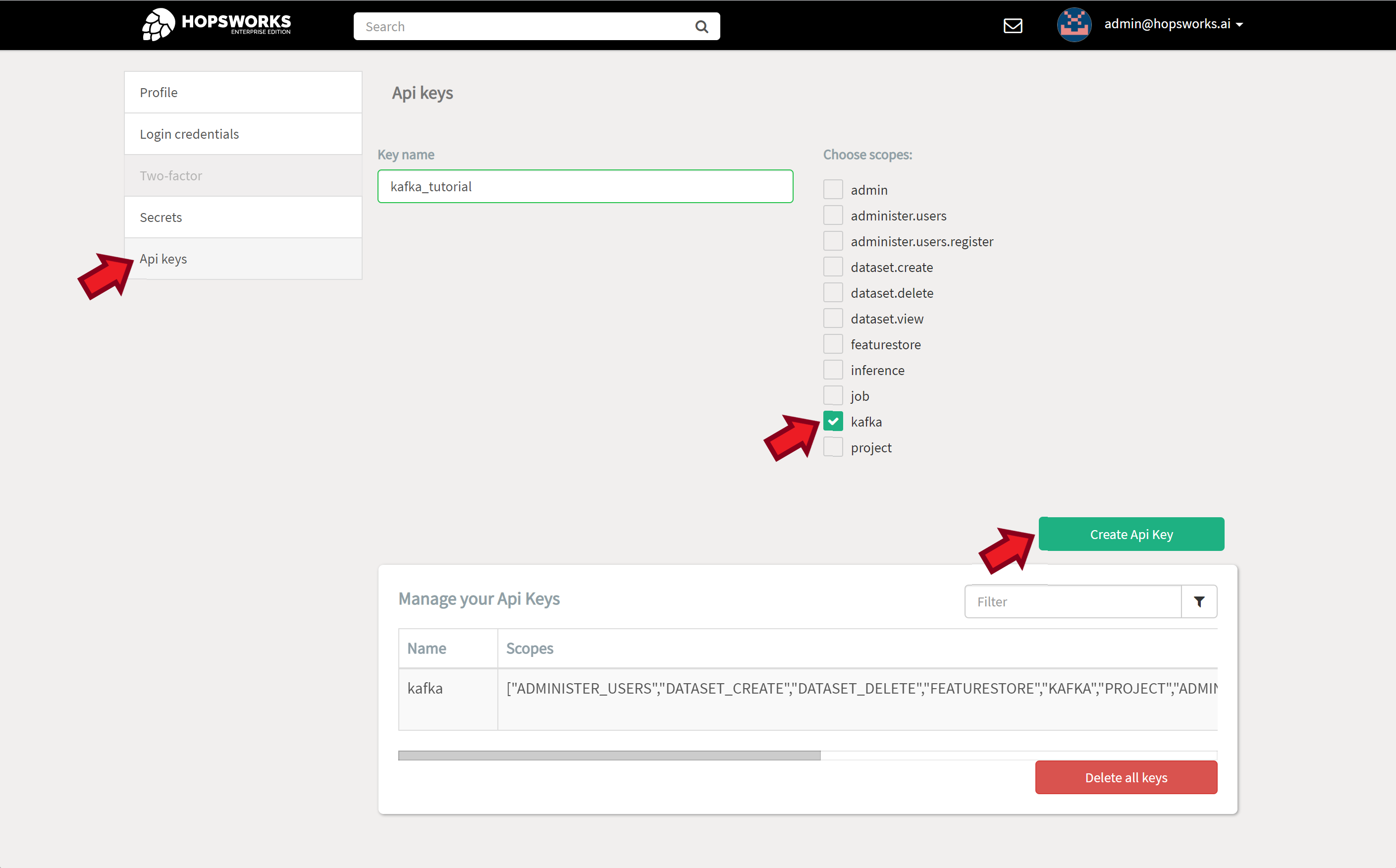Click Delete all keys

coord(1126,777)
